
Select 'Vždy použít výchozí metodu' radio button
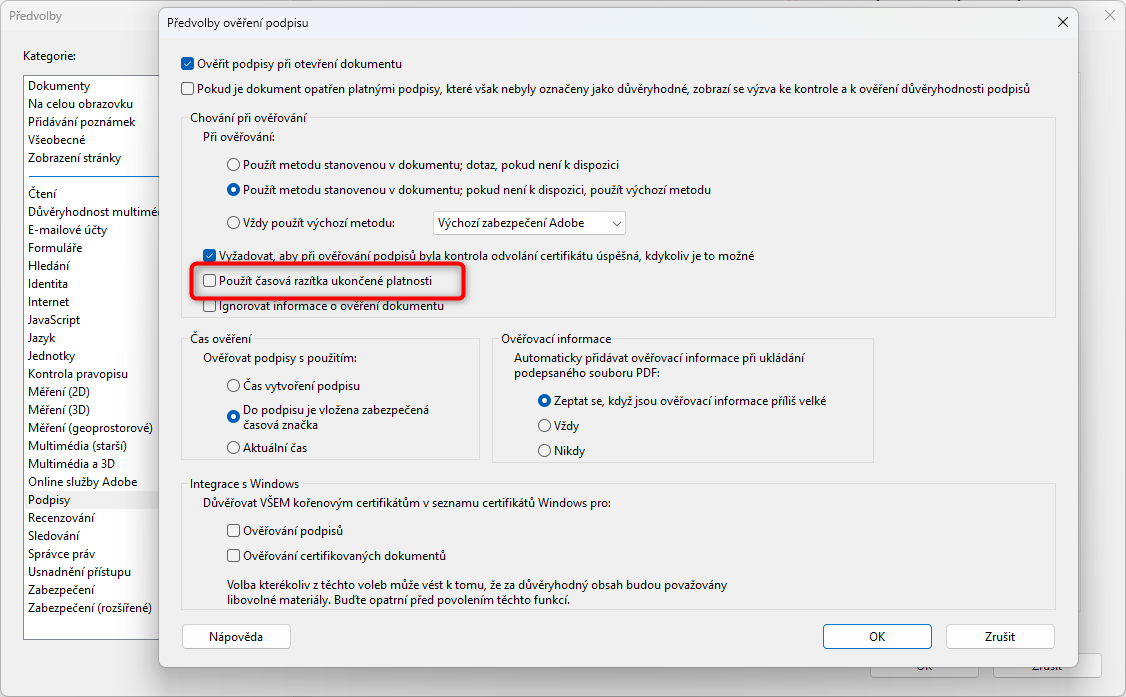point(234,222)
